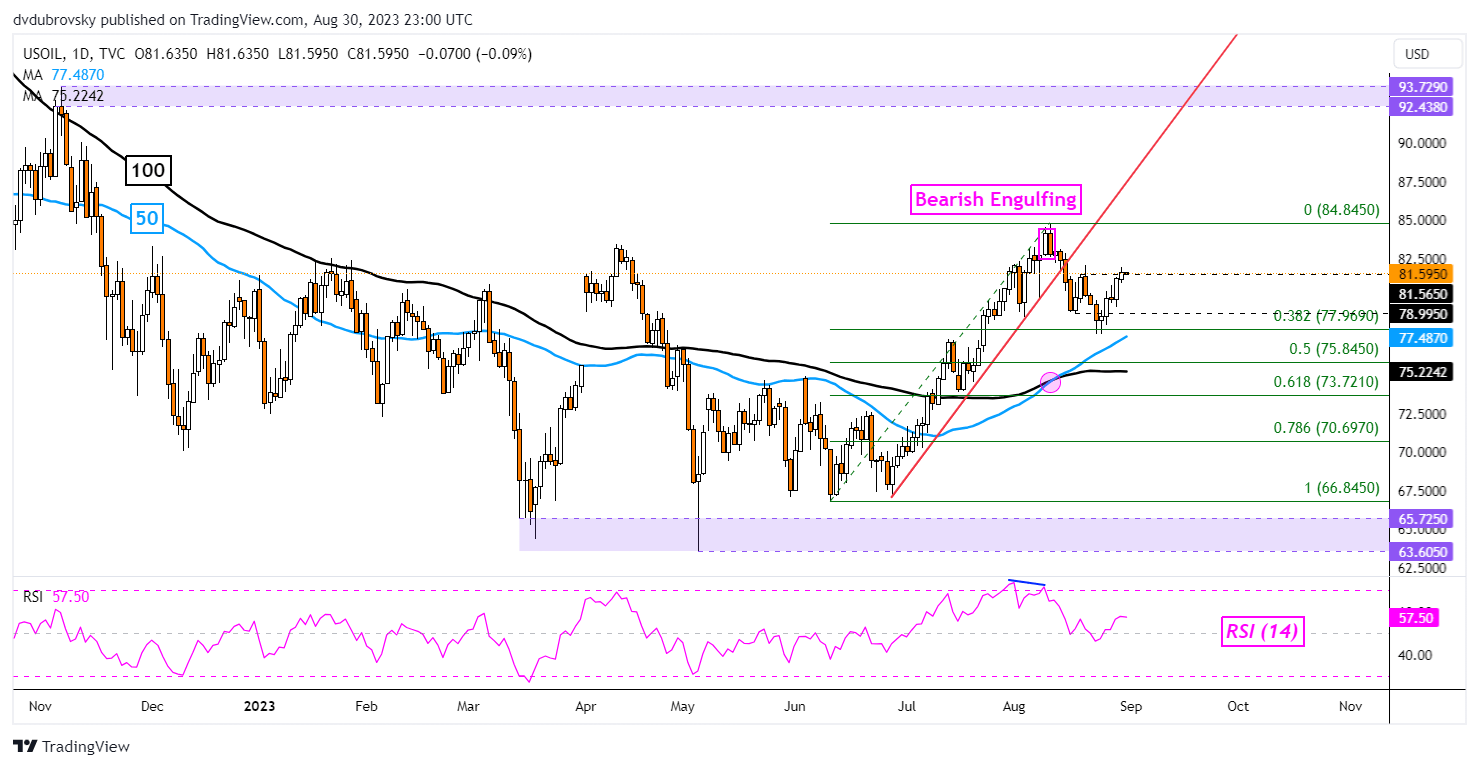Click the 40.00 RSI axis label

pos(1414,655)
